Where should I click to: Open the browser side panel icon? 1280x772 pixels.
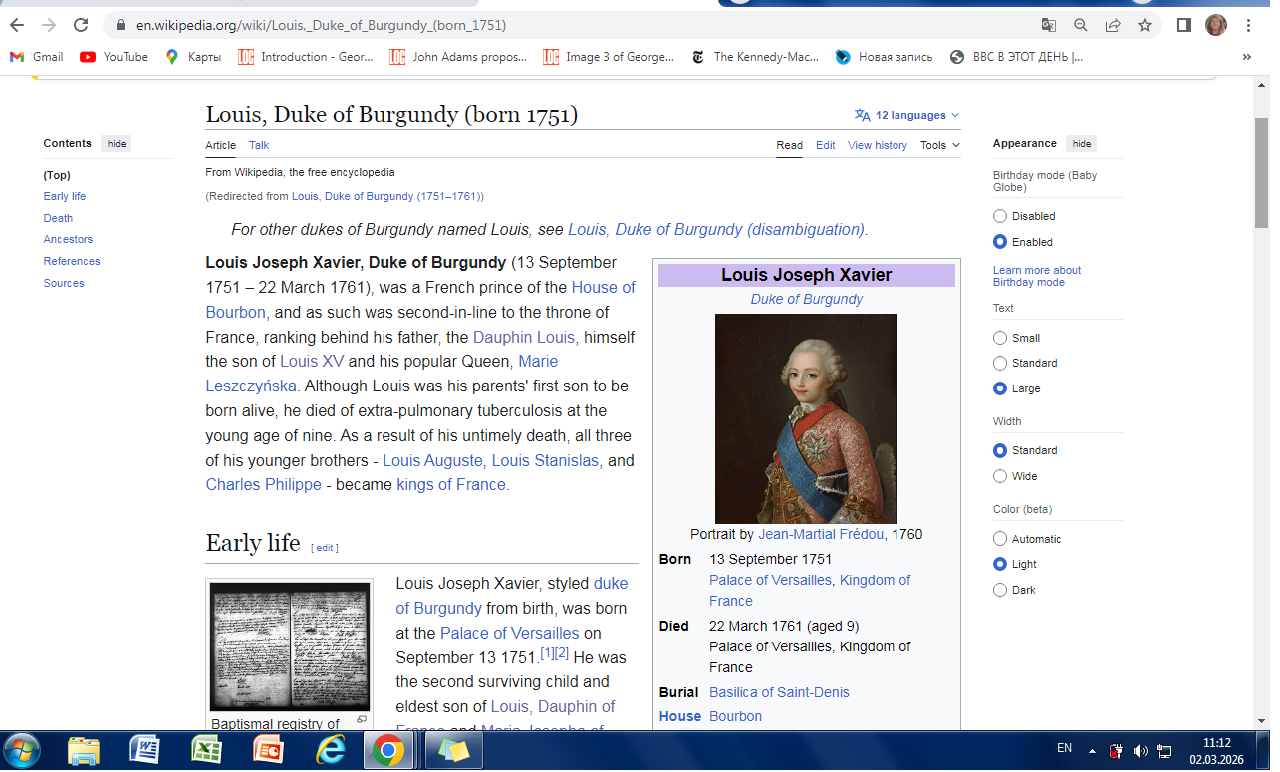tap(1184, 25)
